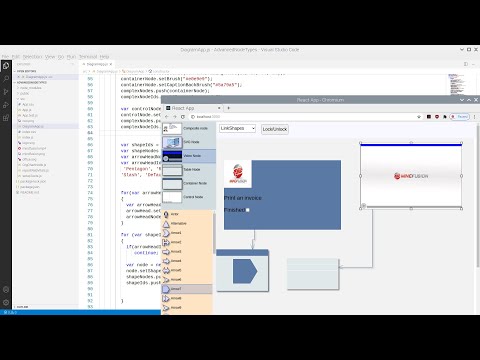Screen dimensions: 480x360
Task: Open the View menu in VS Code
Action: (x=50, y=57)
